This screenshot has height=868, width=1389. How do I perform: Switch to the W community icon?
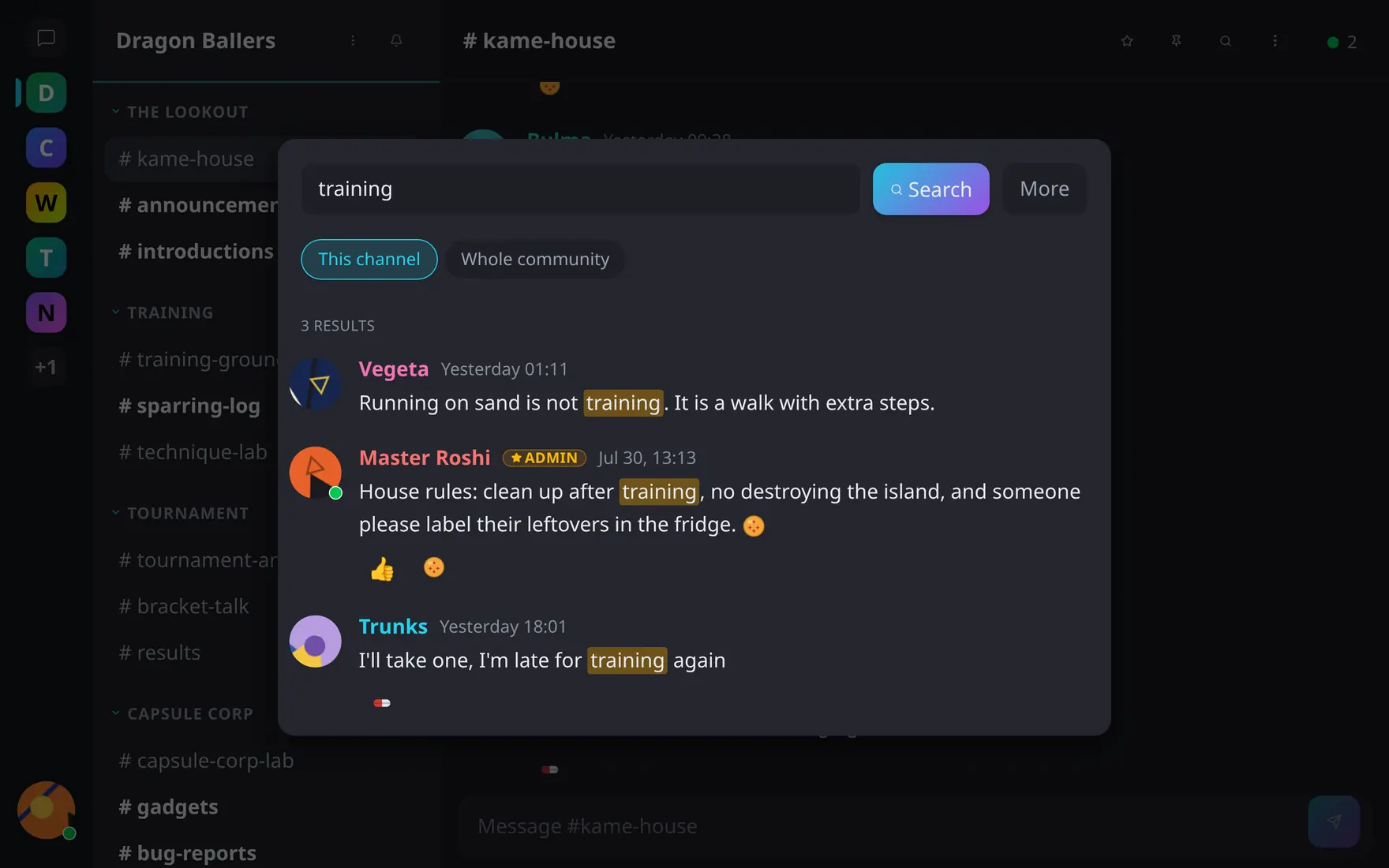click(x=46, y=203)
